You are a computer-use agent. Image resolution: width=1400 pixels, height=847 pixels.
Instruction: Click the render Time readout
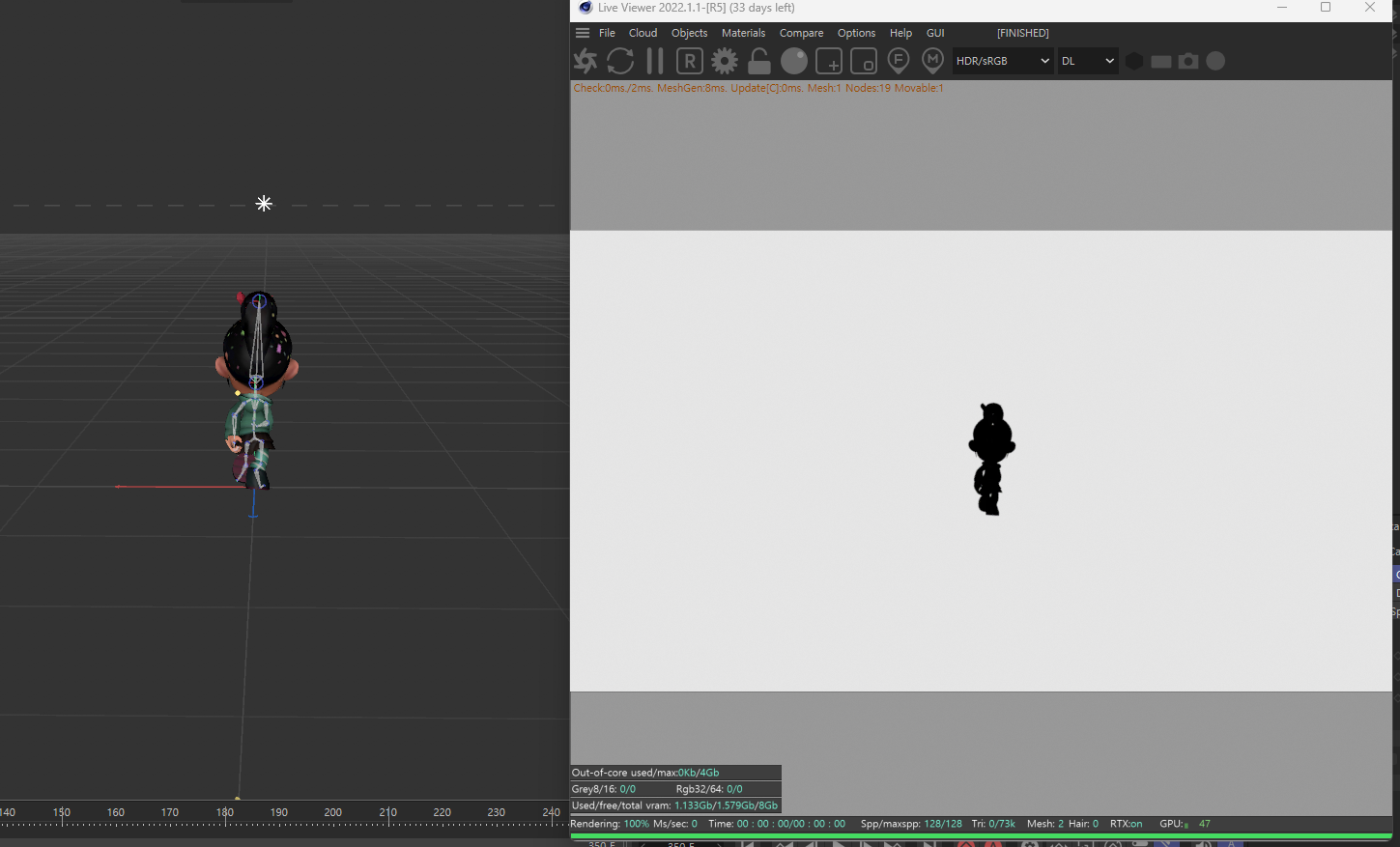(x=776, y=824)
